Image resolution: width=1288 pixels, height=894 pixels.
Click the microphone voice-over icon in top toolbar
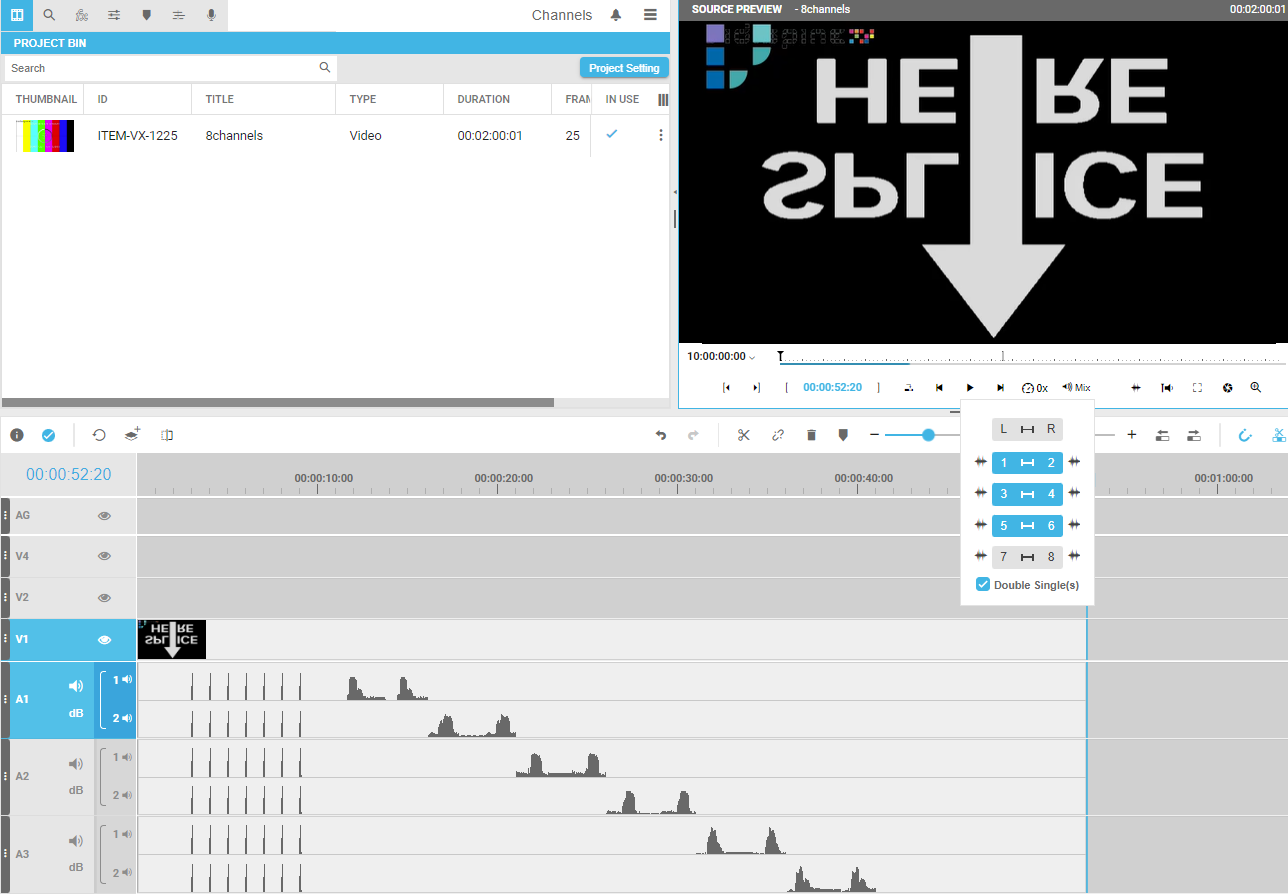point(211,15)
